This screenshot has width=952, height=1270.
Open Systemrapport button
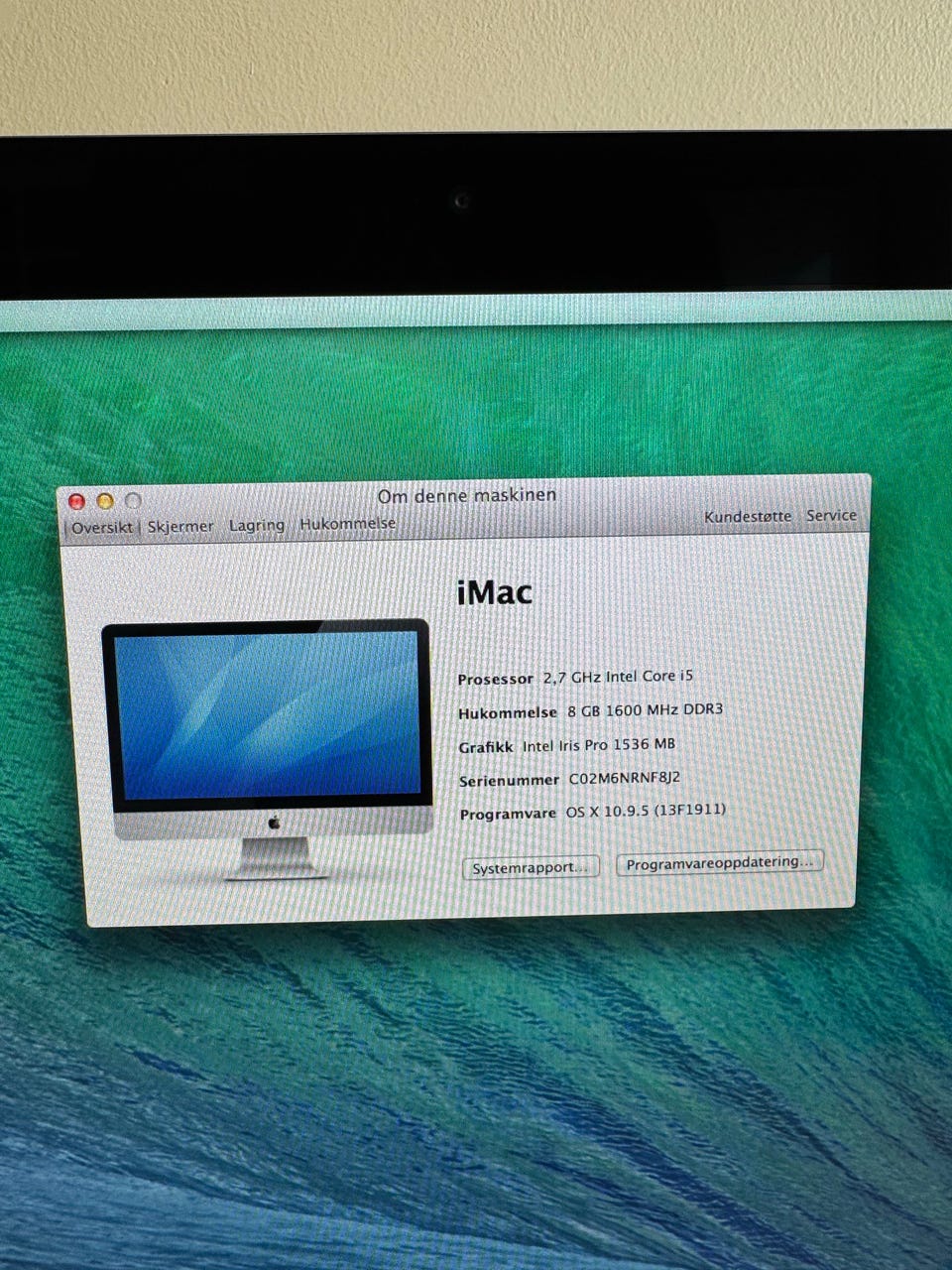click(x=532, y=867)
